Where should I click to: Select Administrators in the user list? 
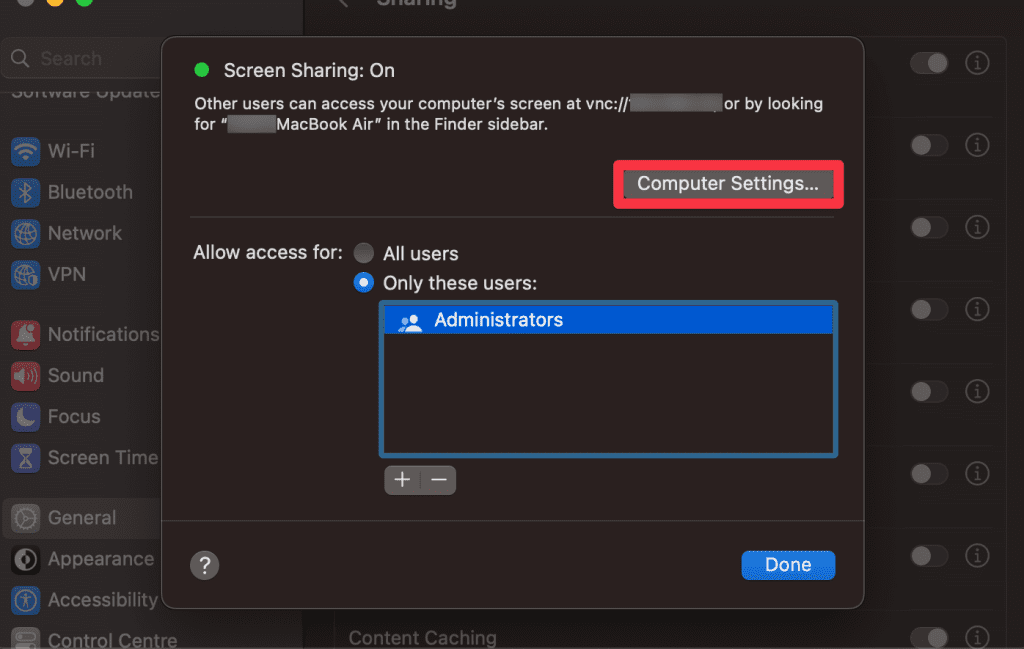(x=498, y=321)
